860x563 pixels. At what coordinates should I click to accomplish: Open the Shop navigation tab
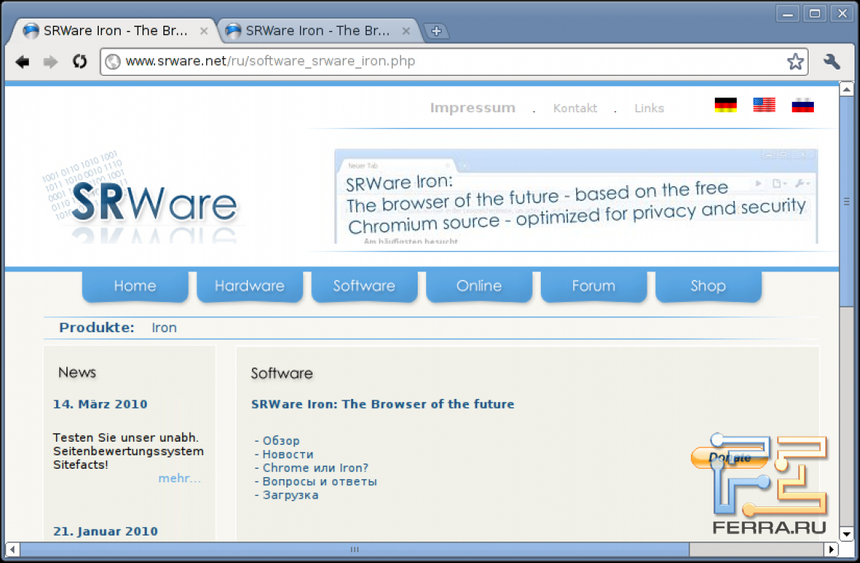click(708, 286)
